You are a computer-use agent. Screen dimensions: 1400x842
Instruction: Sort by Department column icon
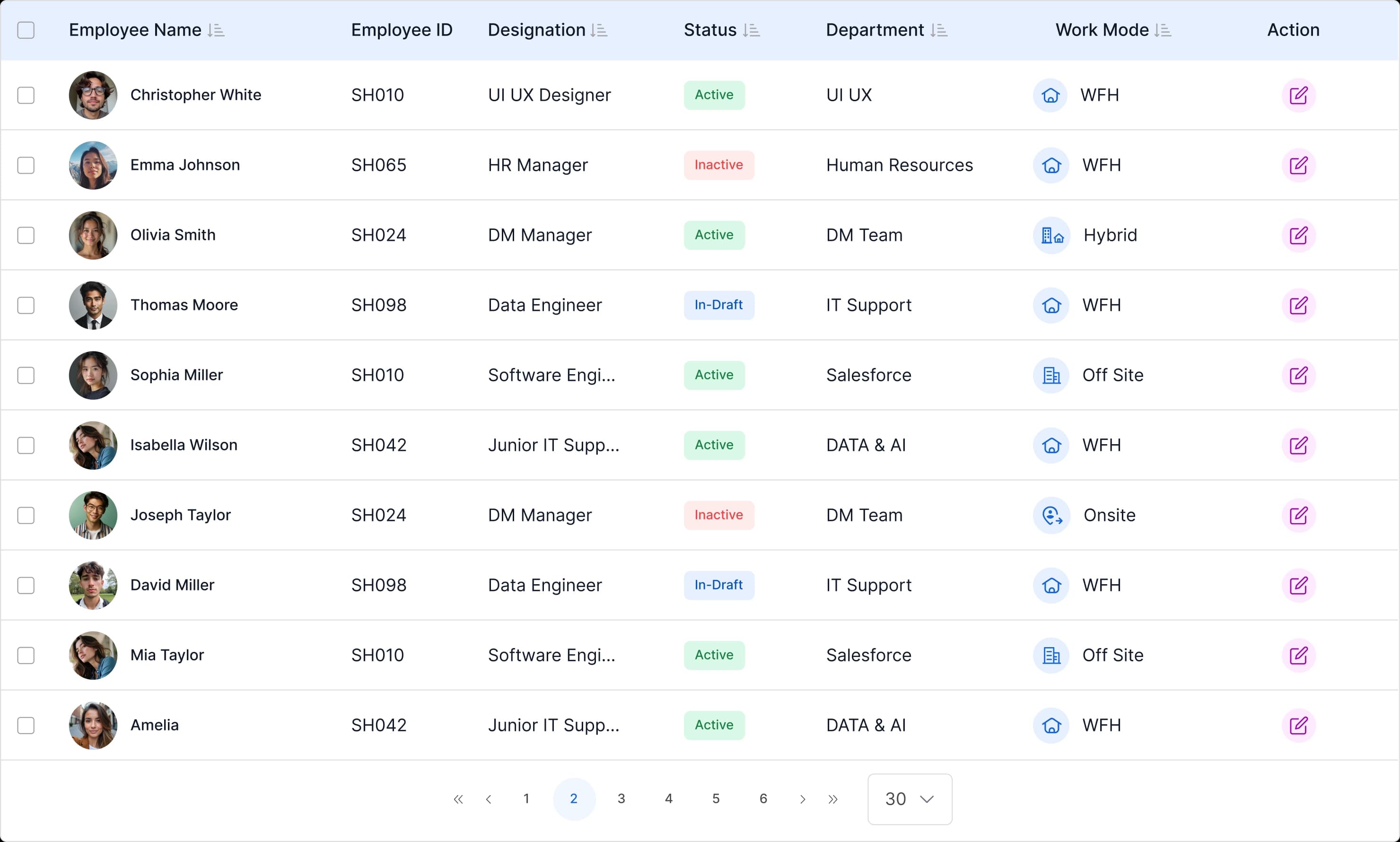(x=939, y=30)
